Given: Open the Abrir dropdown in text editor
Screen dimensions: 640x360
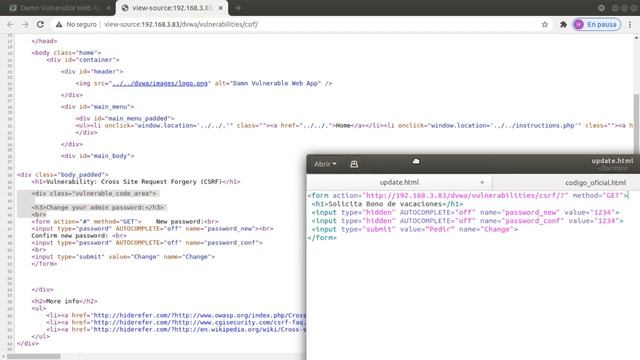Looking at the screenshot, I should [x=325, y=164].
